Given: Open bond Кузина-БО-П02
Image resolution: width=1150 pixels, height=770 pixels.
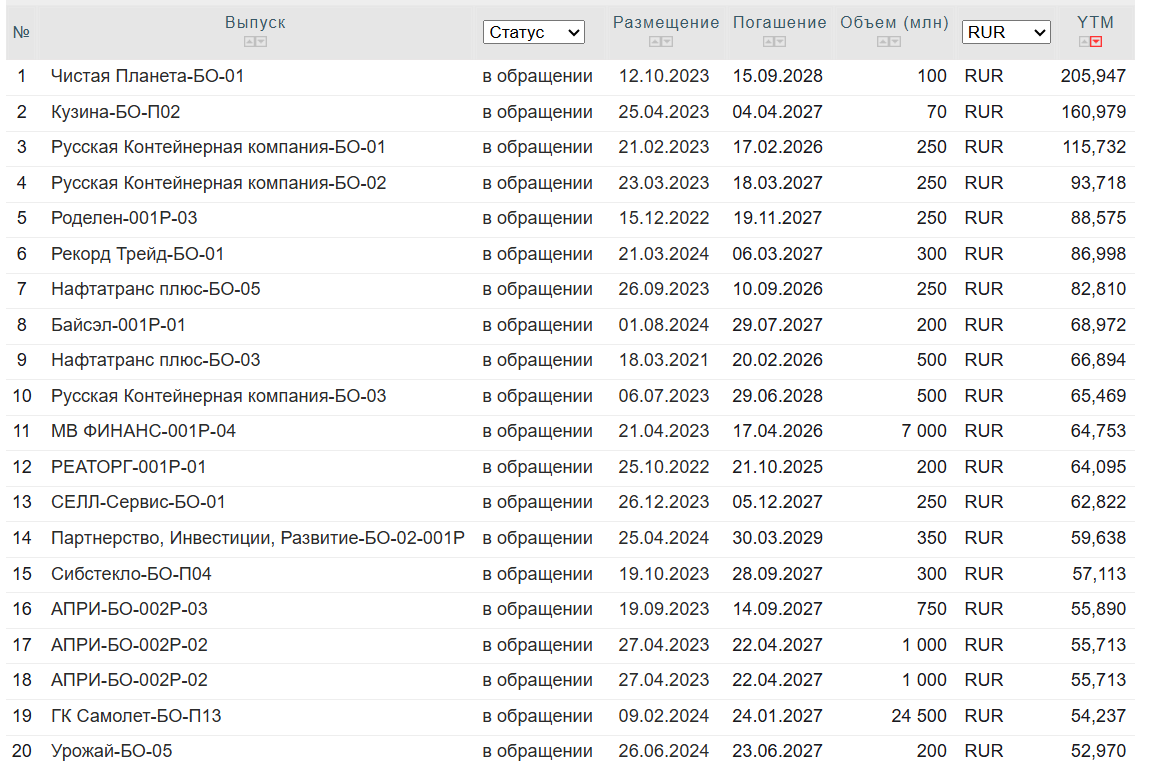Looking at the screenshot, I should [115, 112].
